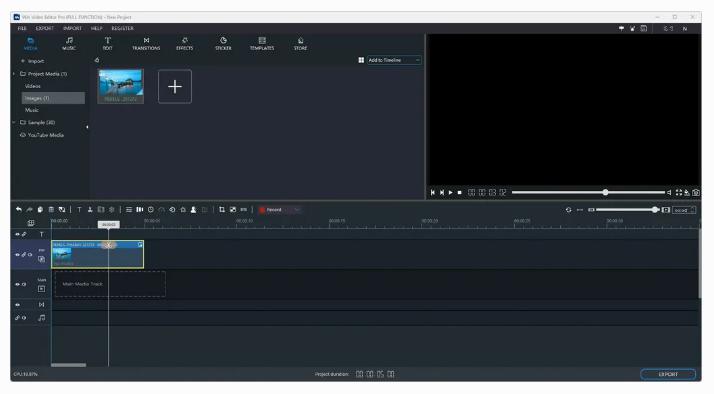Redo the last action
The image size is (714, 394).
click(30, 210)
